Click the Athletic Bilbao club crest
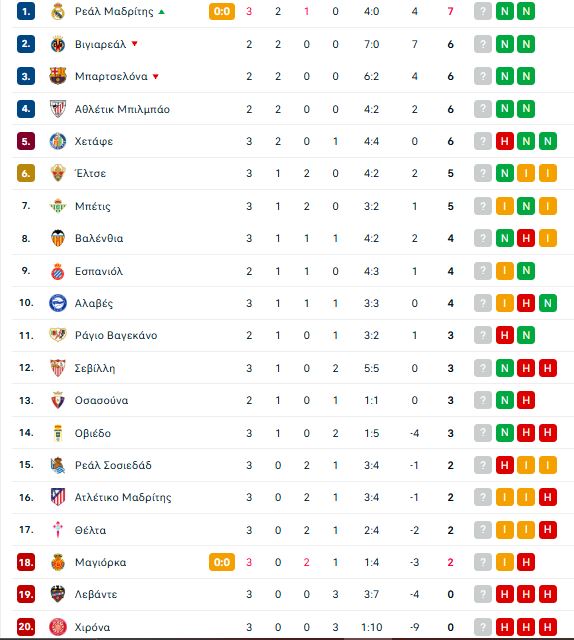574x640 pixels. pos(58,109)
